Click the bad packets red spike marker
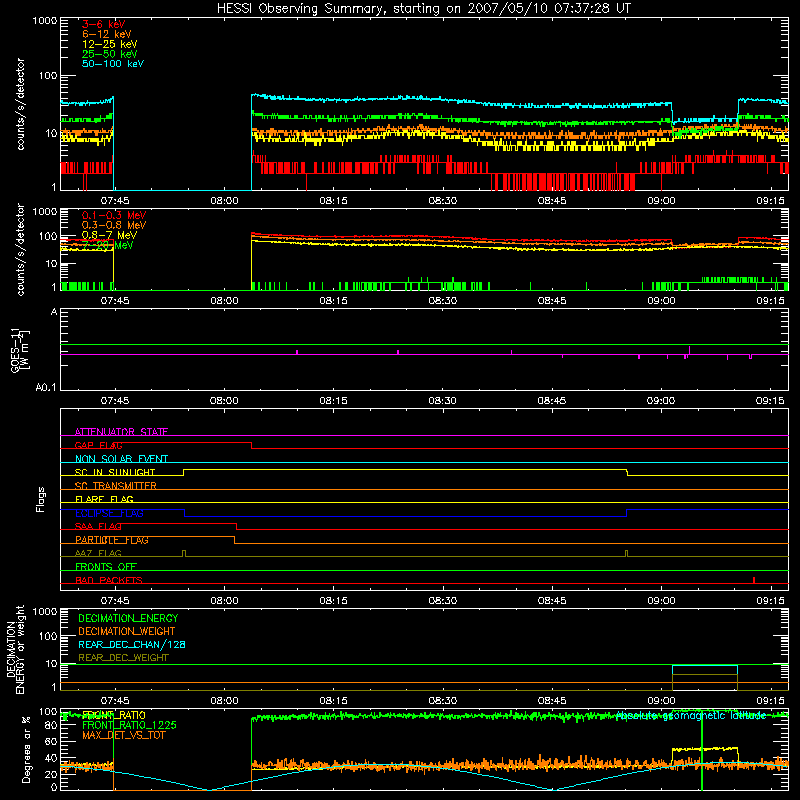This screenshot has height=800, width=800. coord(754,580)
